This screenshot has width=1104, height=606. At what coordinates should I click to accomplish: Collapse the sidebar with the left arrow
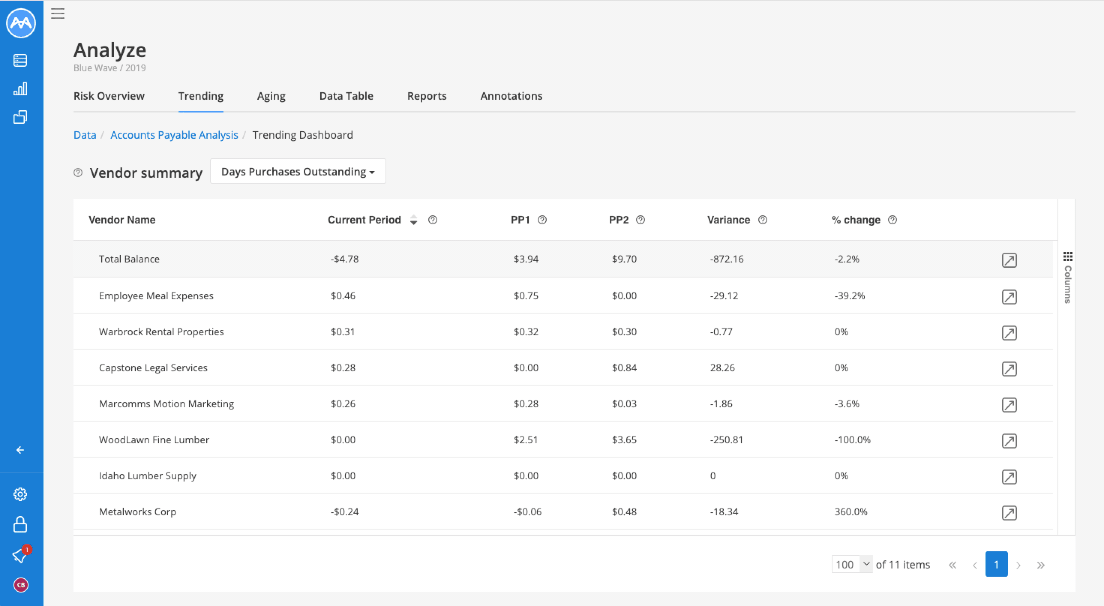point(20,450)
